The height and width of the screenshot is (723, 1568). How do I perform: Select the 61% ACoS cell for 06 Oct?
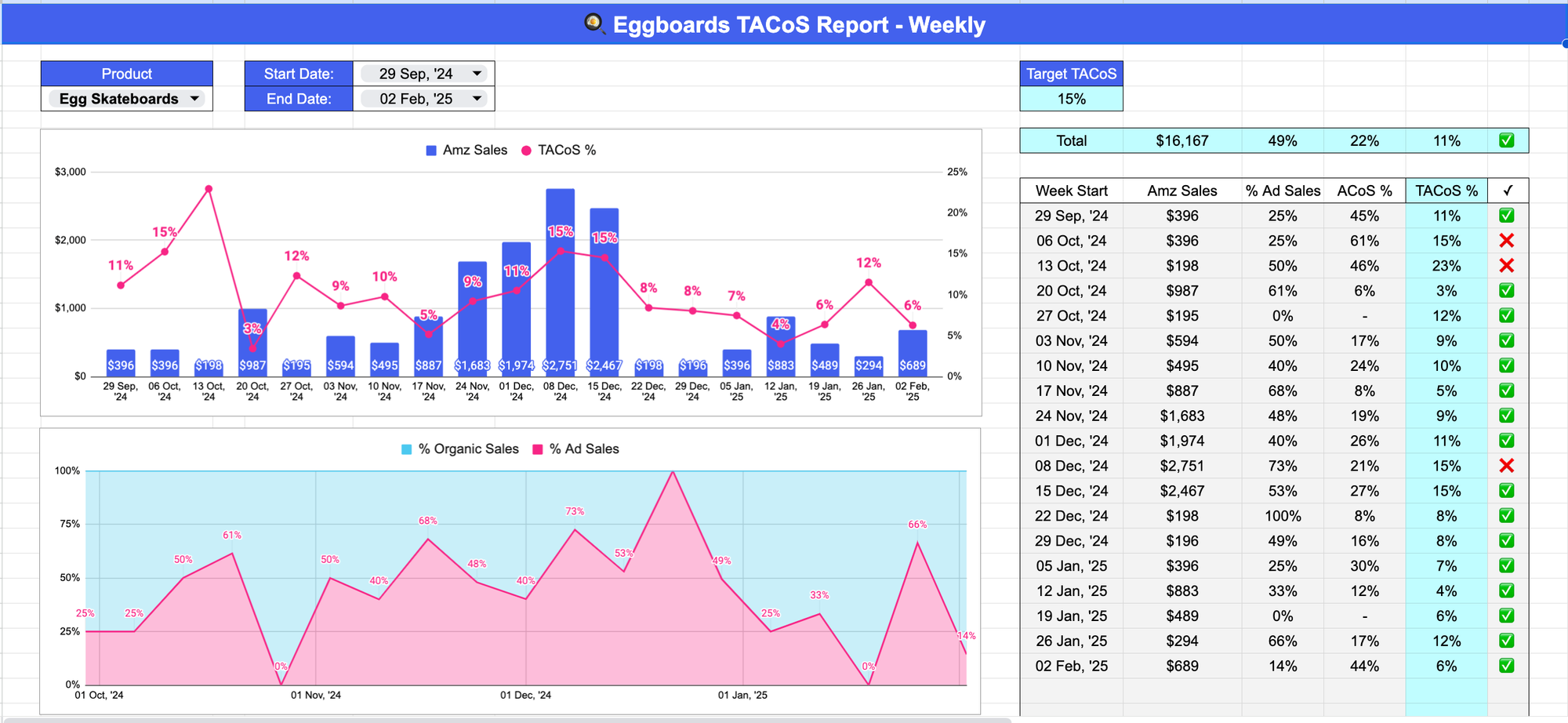tap(1364, 241)
